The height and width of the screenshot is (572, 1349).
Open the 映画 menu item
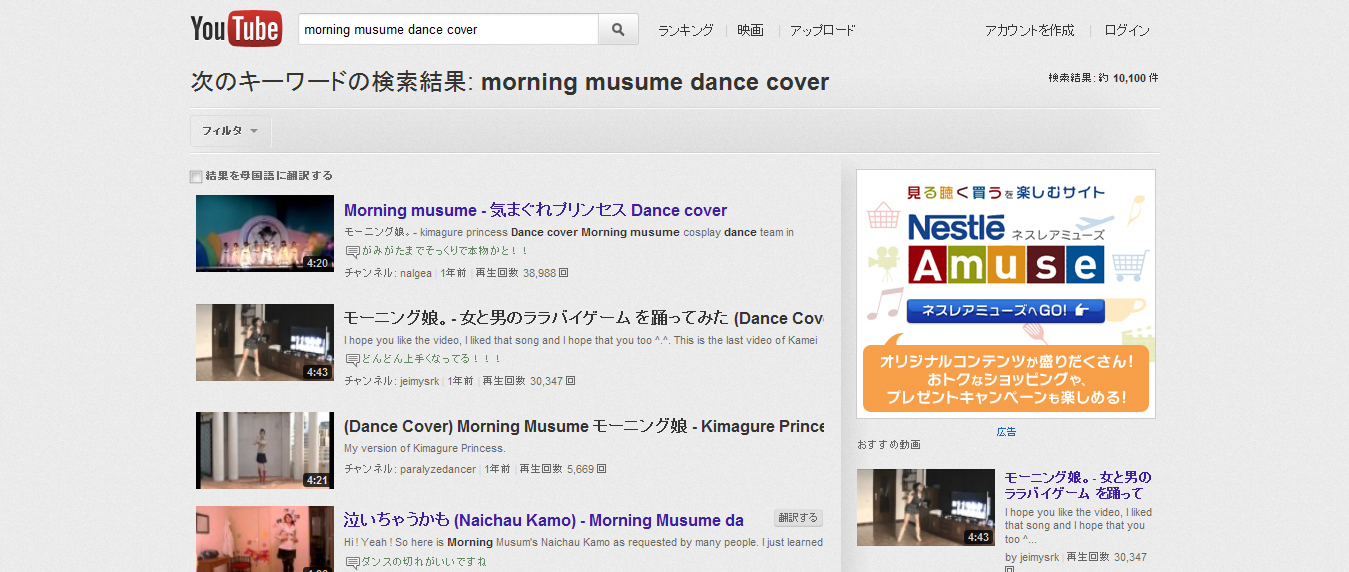click(x=750, y=30)
